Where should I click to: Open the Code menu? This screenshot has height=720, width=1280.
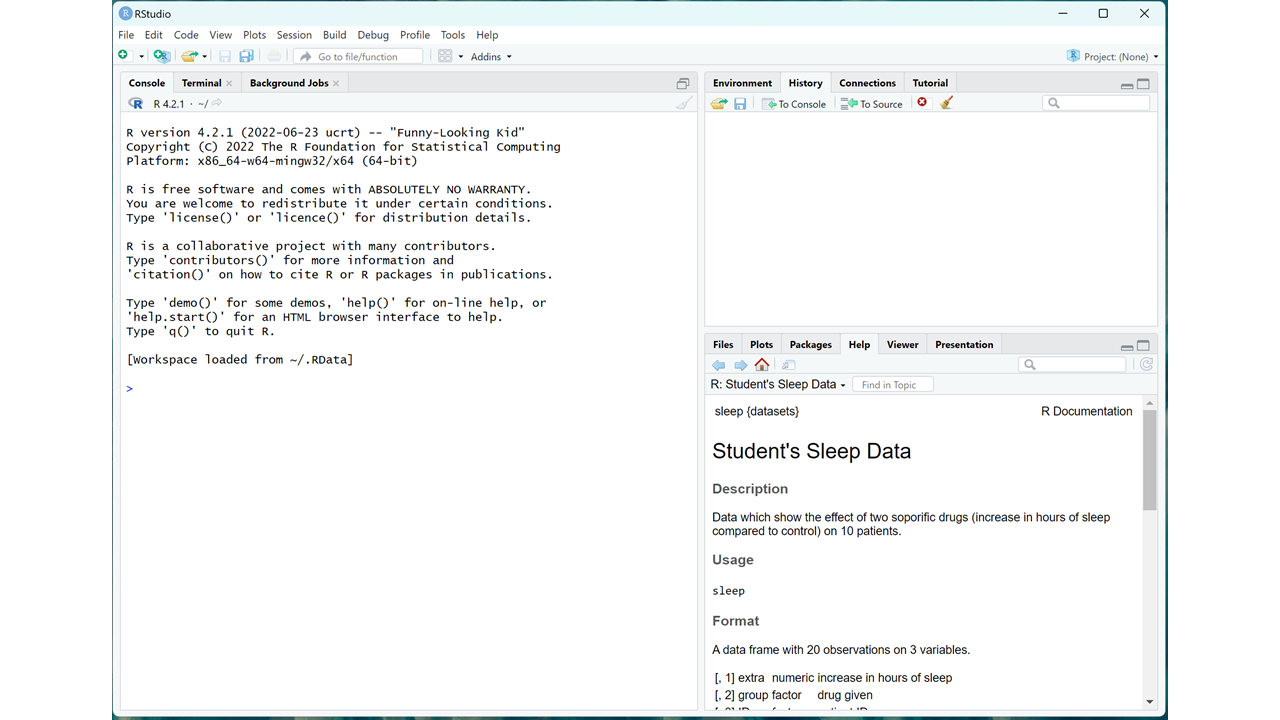coord(186,35)
